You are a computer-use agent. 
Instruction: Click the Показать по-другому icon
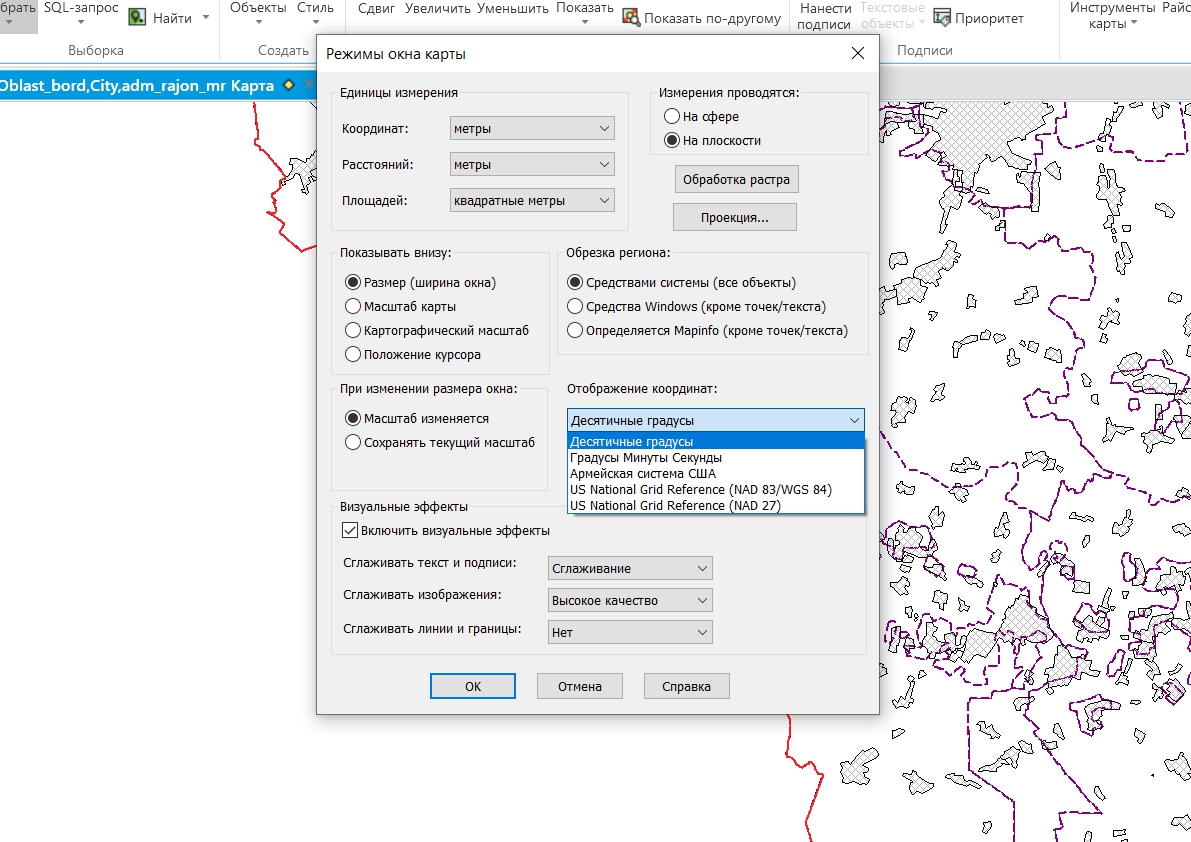click(630, 17)
